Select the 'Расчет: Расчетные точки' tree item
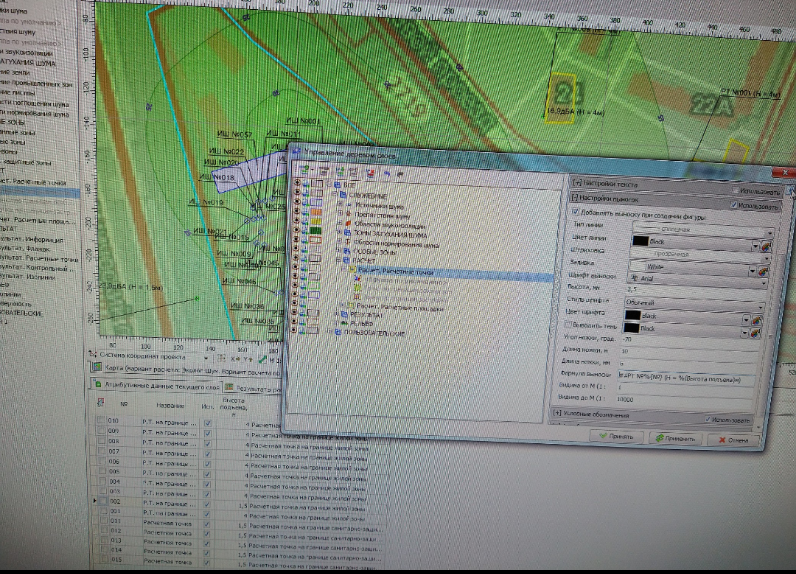The width and height of the screenshot is (796, 574). pyautogui.click(x=396, y=271)
